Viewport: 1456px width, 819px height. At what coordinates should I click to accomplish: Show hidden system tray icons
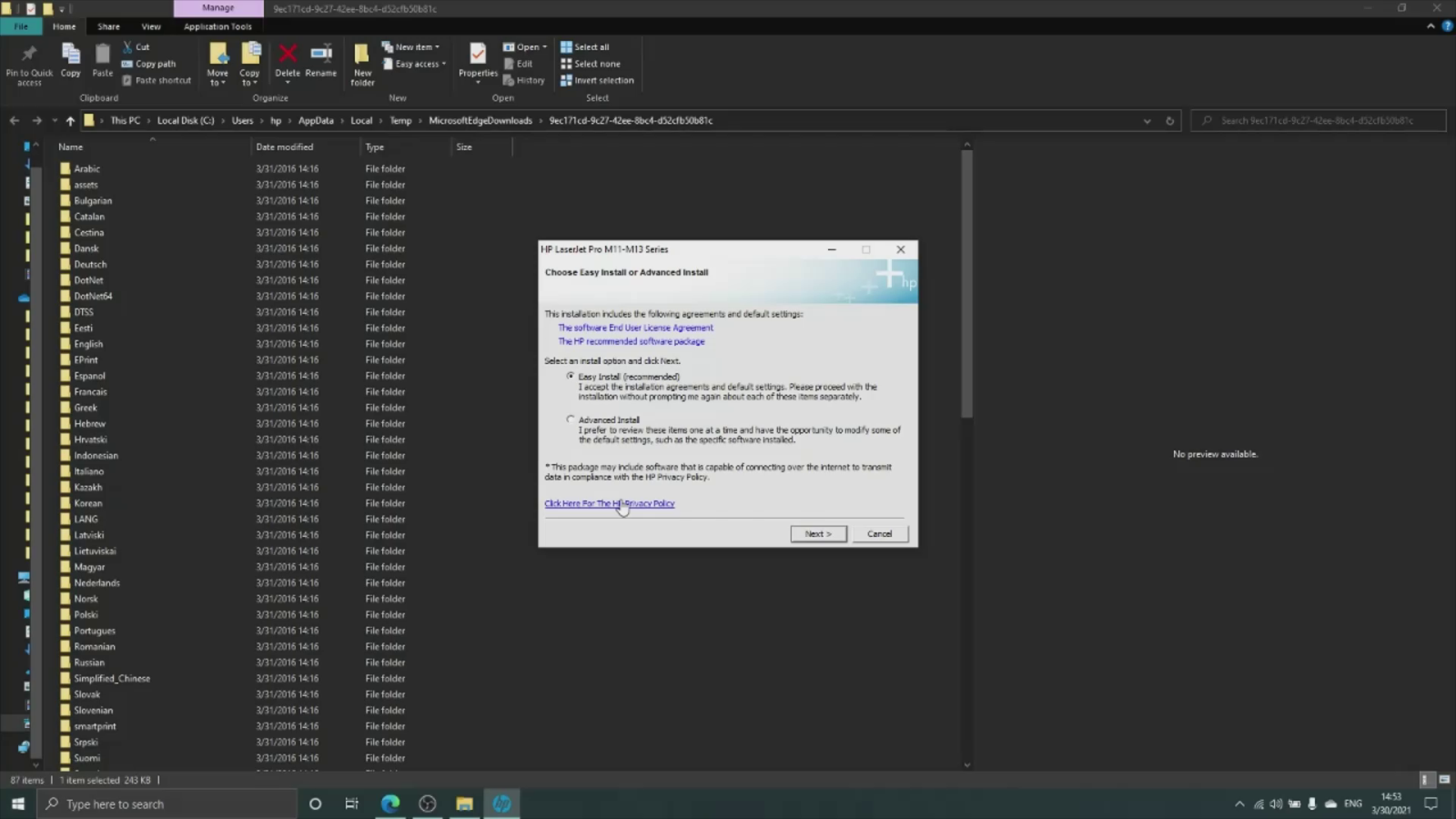(x=1239, y=804)
